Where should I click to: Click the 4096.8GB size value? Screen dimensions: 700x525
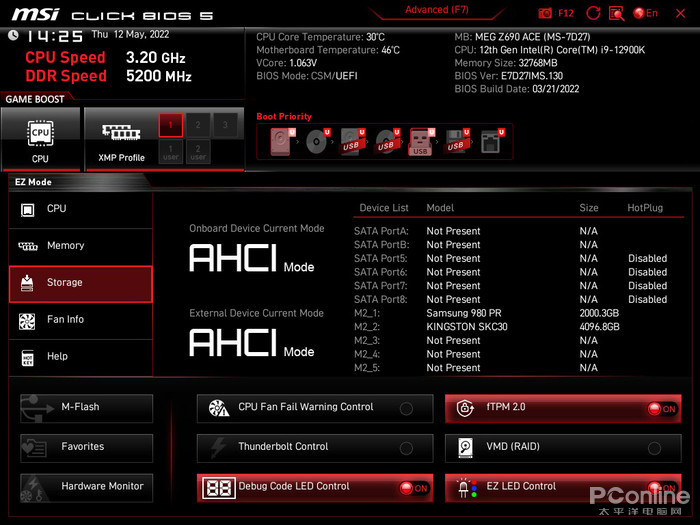click(599, 327)
